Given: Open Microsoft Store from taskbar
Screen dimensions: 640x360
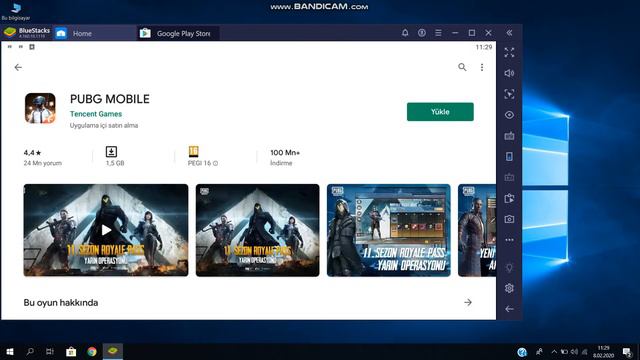Looking at the screenshot, I should coord(71,351).
